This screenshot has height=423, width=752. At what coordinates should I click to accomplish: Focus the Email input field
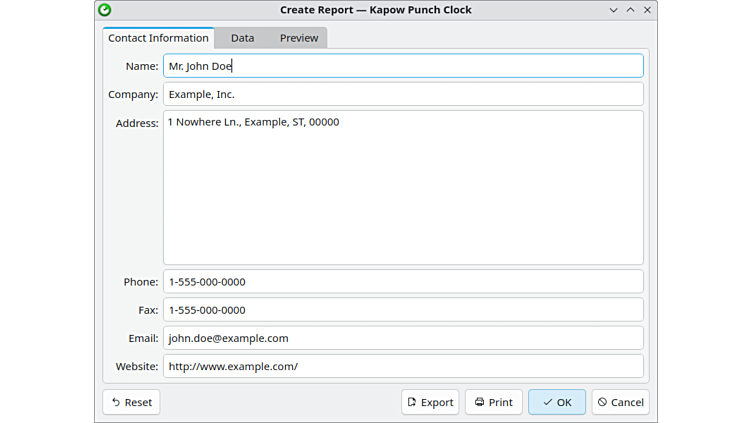pyautogui.click(x=403, y=338)
